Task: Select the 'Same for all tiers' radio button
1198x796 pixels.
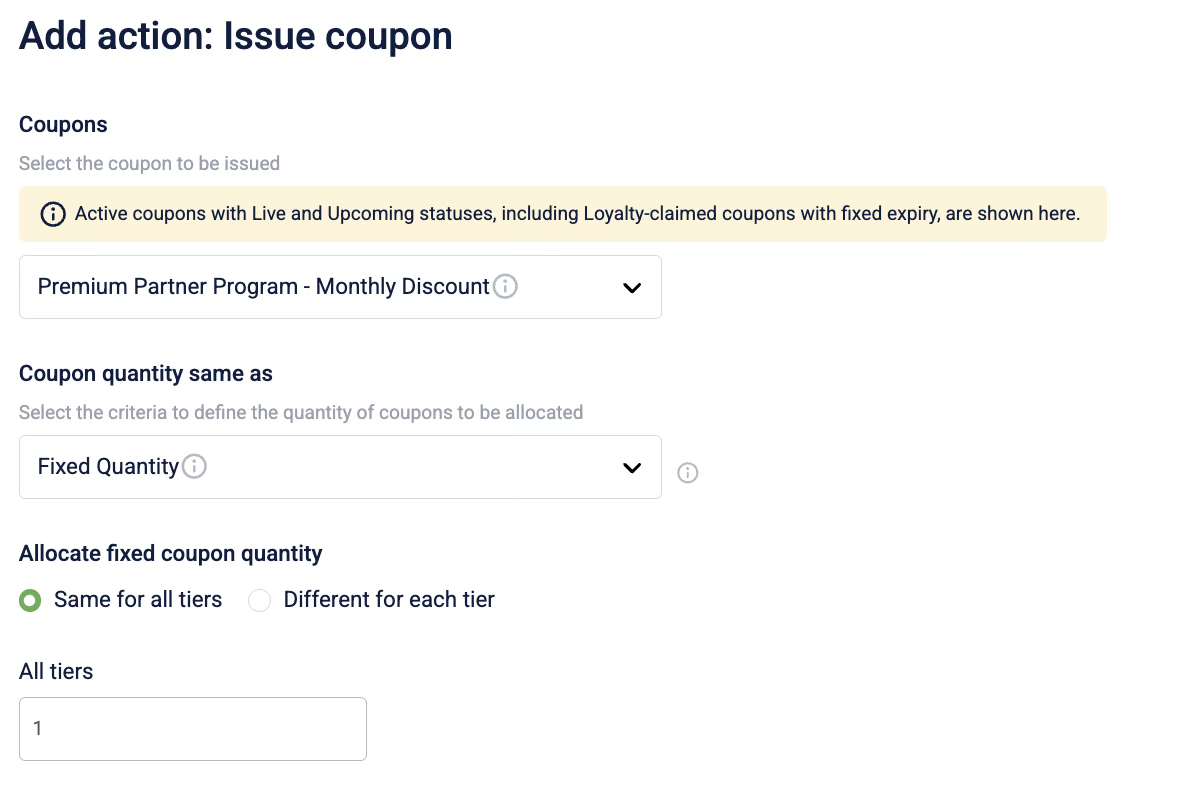Action: click(31, 601)
